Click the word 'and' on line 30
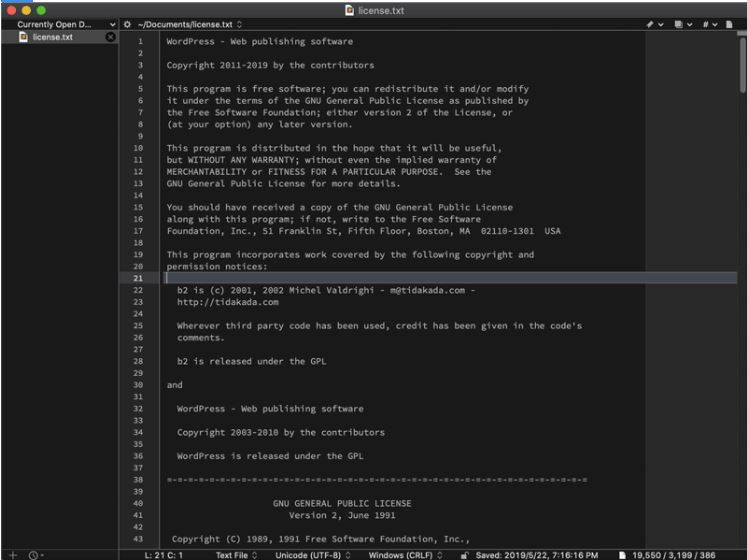747x560 pixels. click(174, 385)
